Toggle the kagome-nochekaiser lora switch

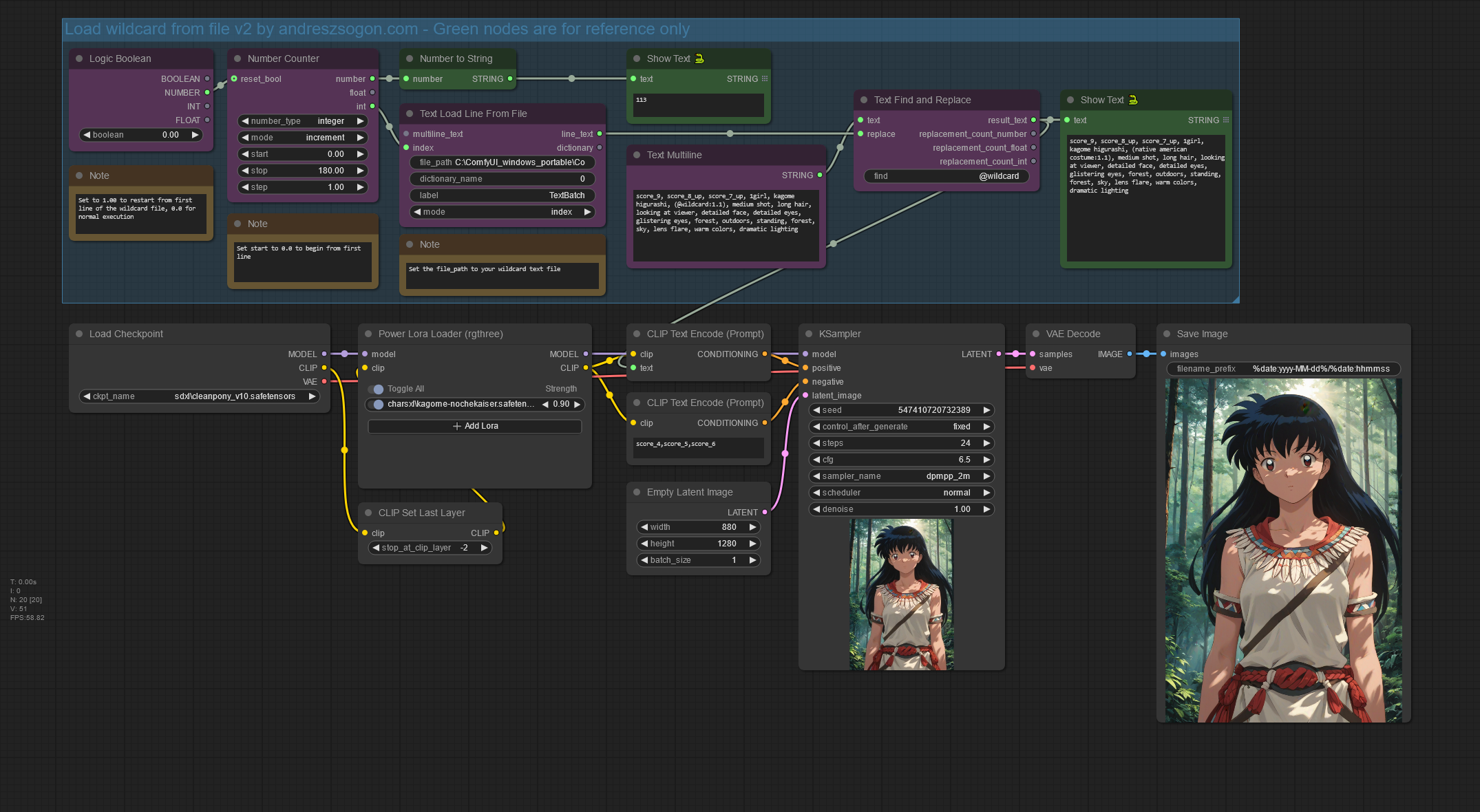pos(377,405)
